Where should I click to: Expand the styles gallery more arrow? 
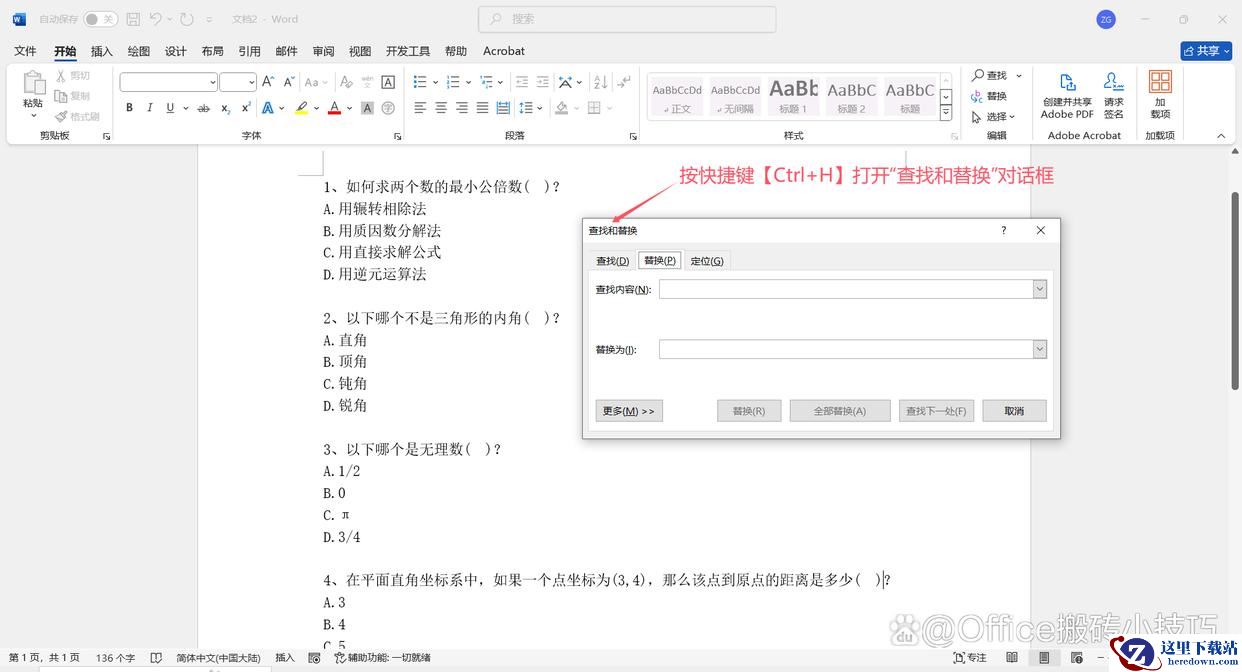click(946, 114)
